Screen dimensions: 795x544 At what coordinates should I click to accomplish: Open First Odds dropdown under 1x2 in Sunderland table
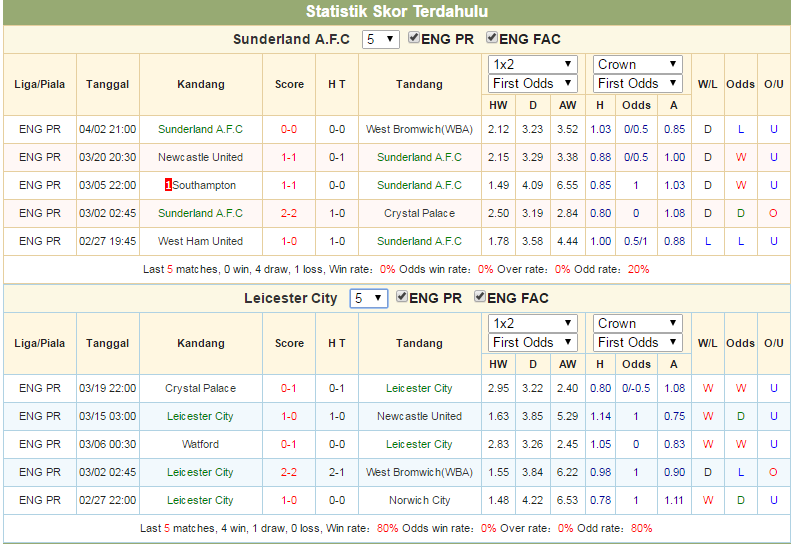[533, 83]
